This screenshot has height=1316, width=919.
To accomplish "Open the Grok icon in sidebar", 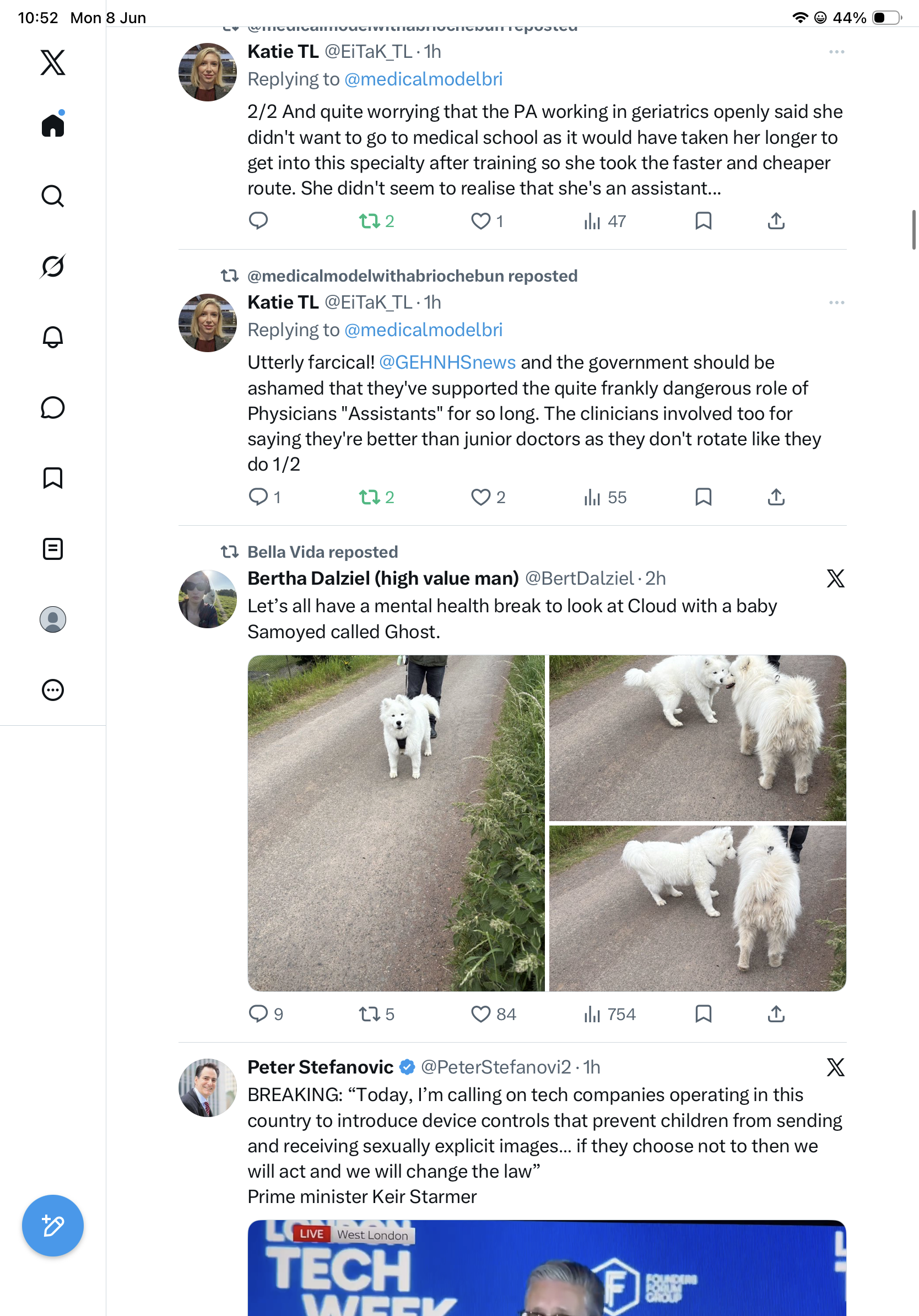I will pyautogui.click(x=53, y=267).
